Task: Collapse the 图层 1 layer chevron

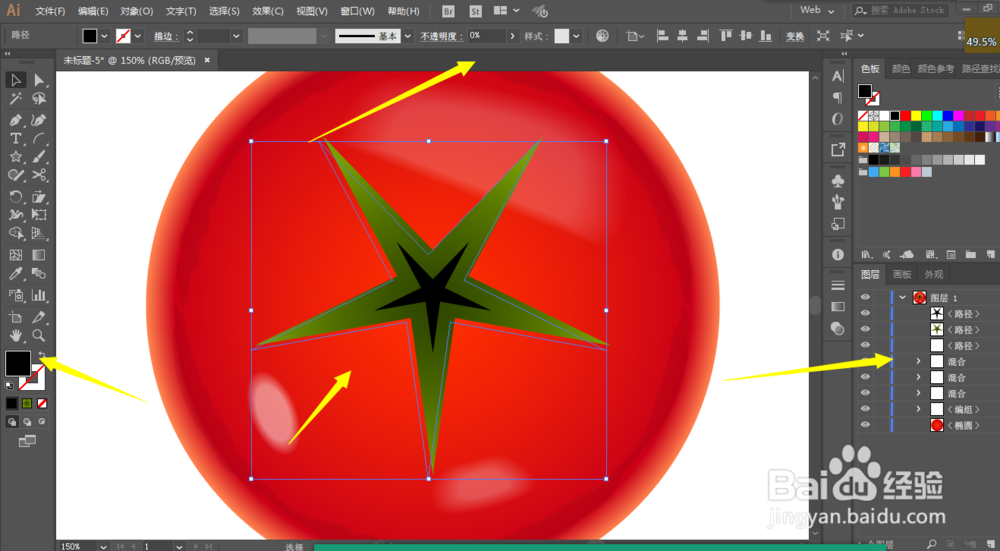Action: click(x=902, y=297)
